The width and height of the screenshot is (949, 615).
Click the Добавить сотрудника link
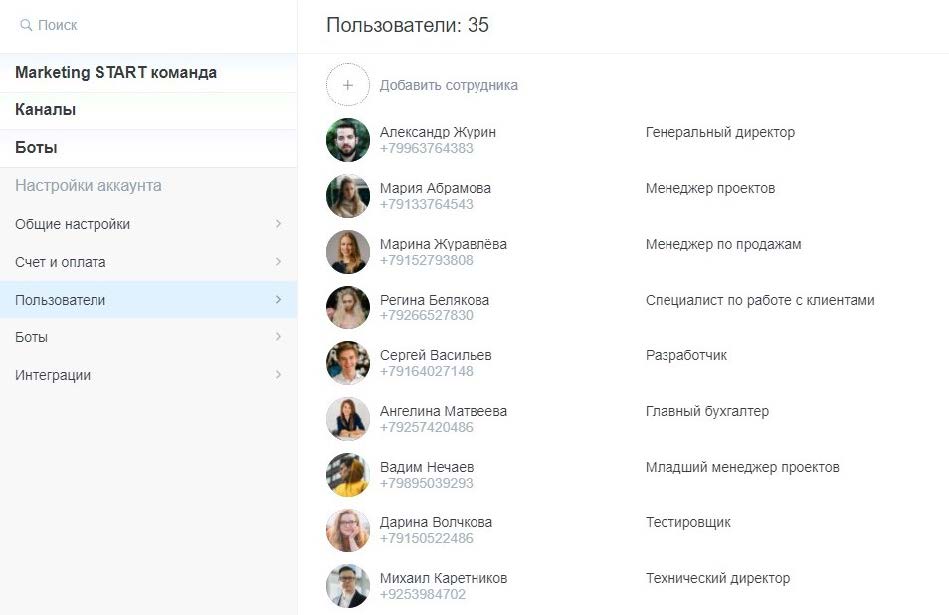(449, 85)
